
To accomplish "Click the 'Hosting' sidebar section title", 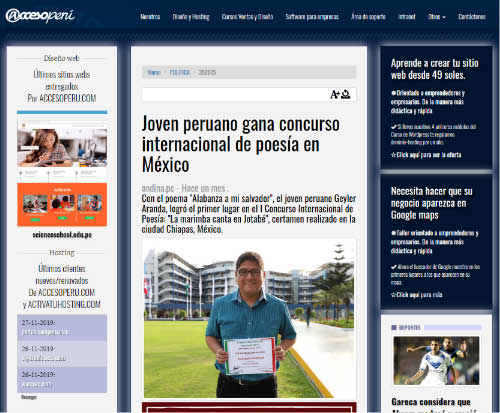I will point(62,252).
